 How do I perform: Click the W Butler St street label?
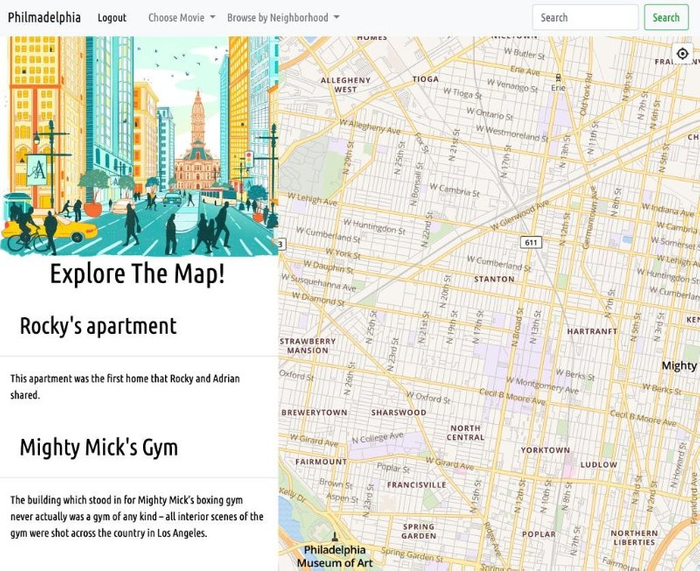(x=524, y=54)
